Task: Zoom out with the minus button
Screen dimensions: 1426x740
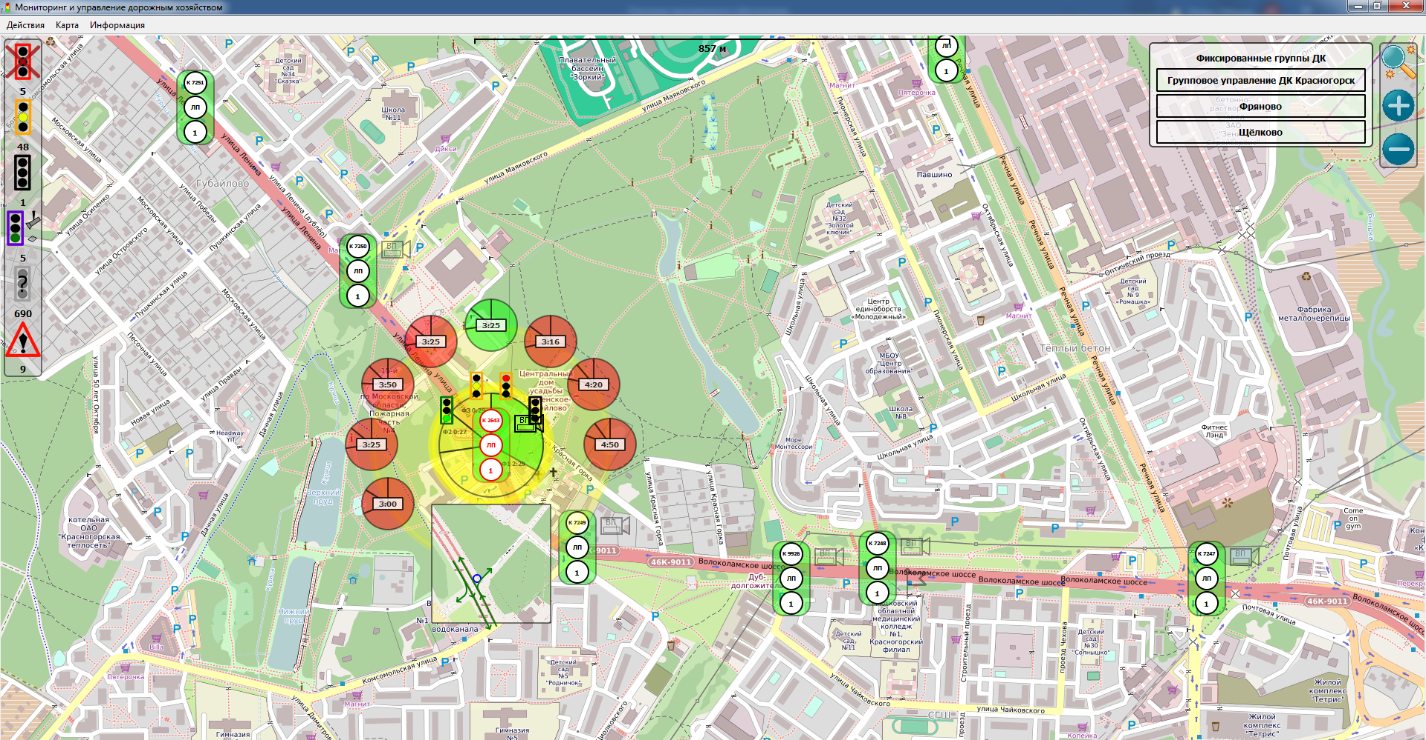Action: tap(1398, 150)
